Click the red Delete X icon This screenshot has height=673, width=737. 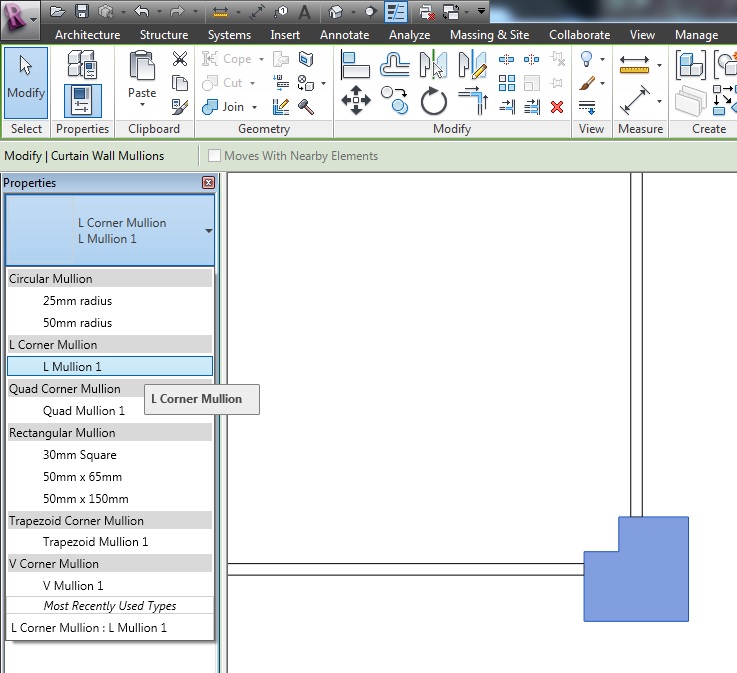tap(557, 107)
